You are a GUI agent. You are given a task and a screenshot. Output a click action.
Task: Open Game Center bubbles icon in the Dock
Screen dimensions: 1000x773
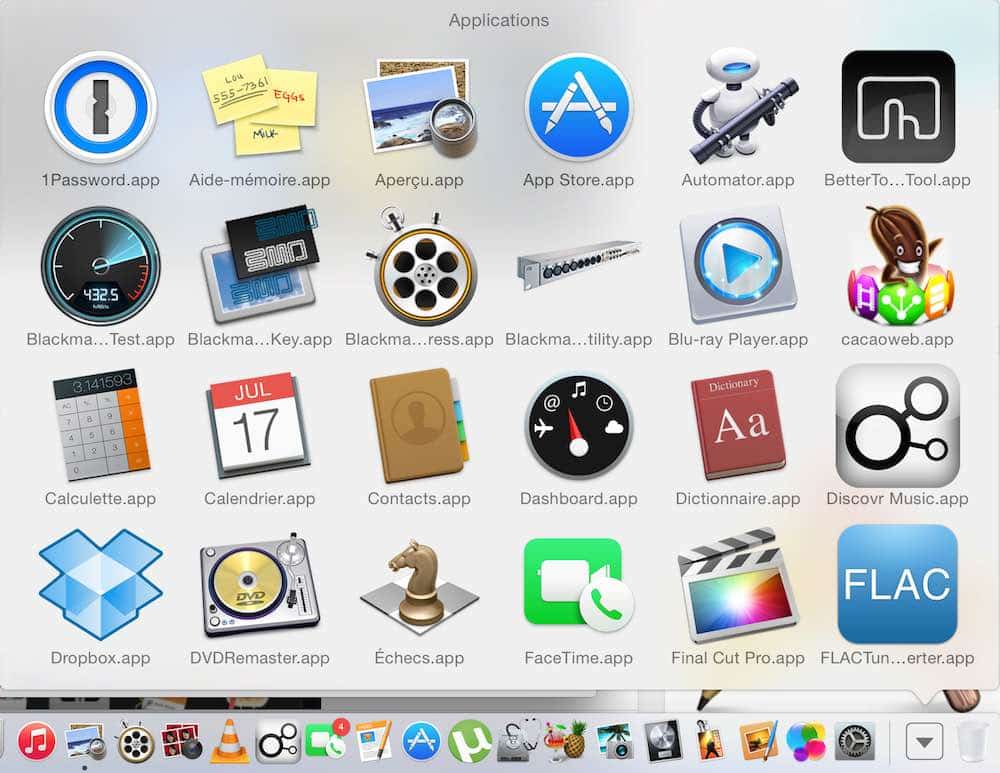806,742
